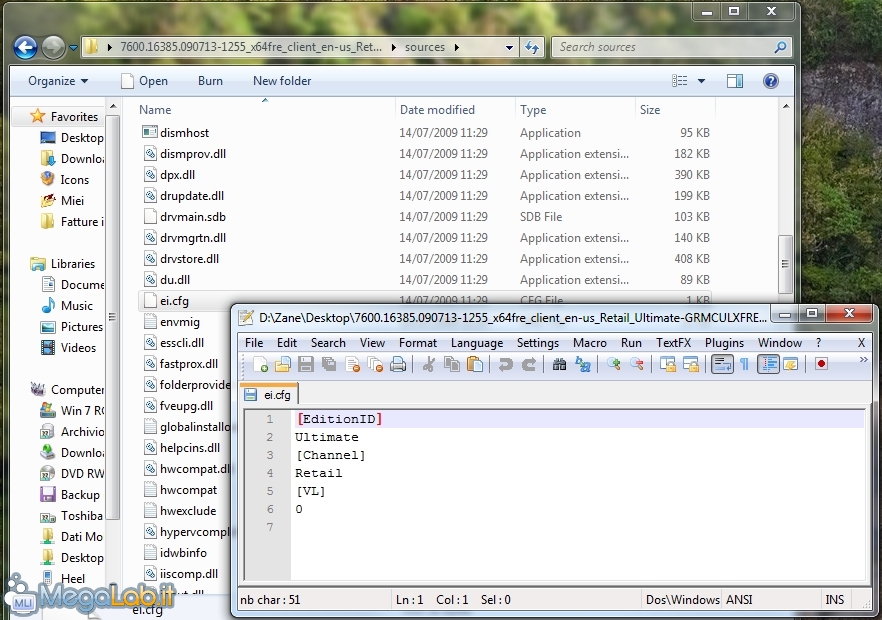Expand the breadcrumb arrow after sources

click(457, 47)
